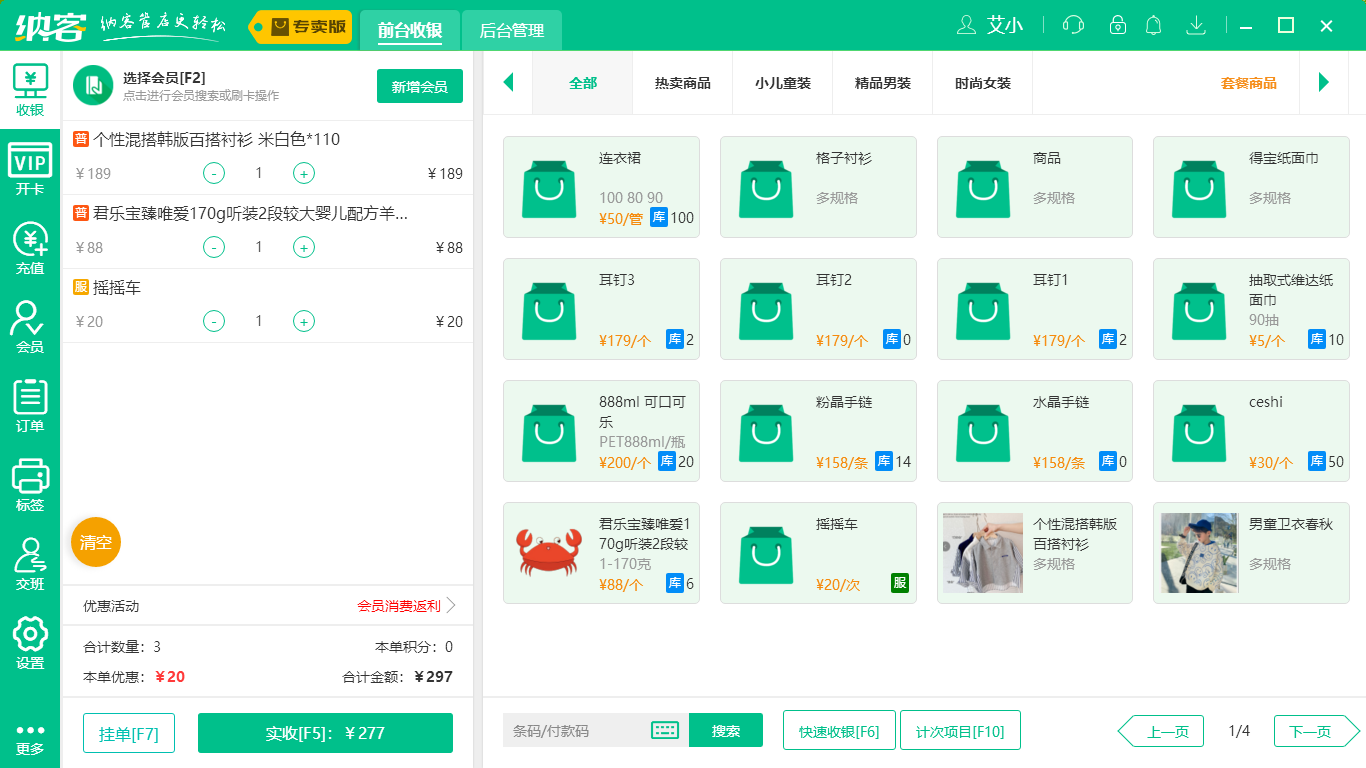Click the 新增会员 button
The height and width of the screenshot is (768, 1366).
tap(419, 87)
